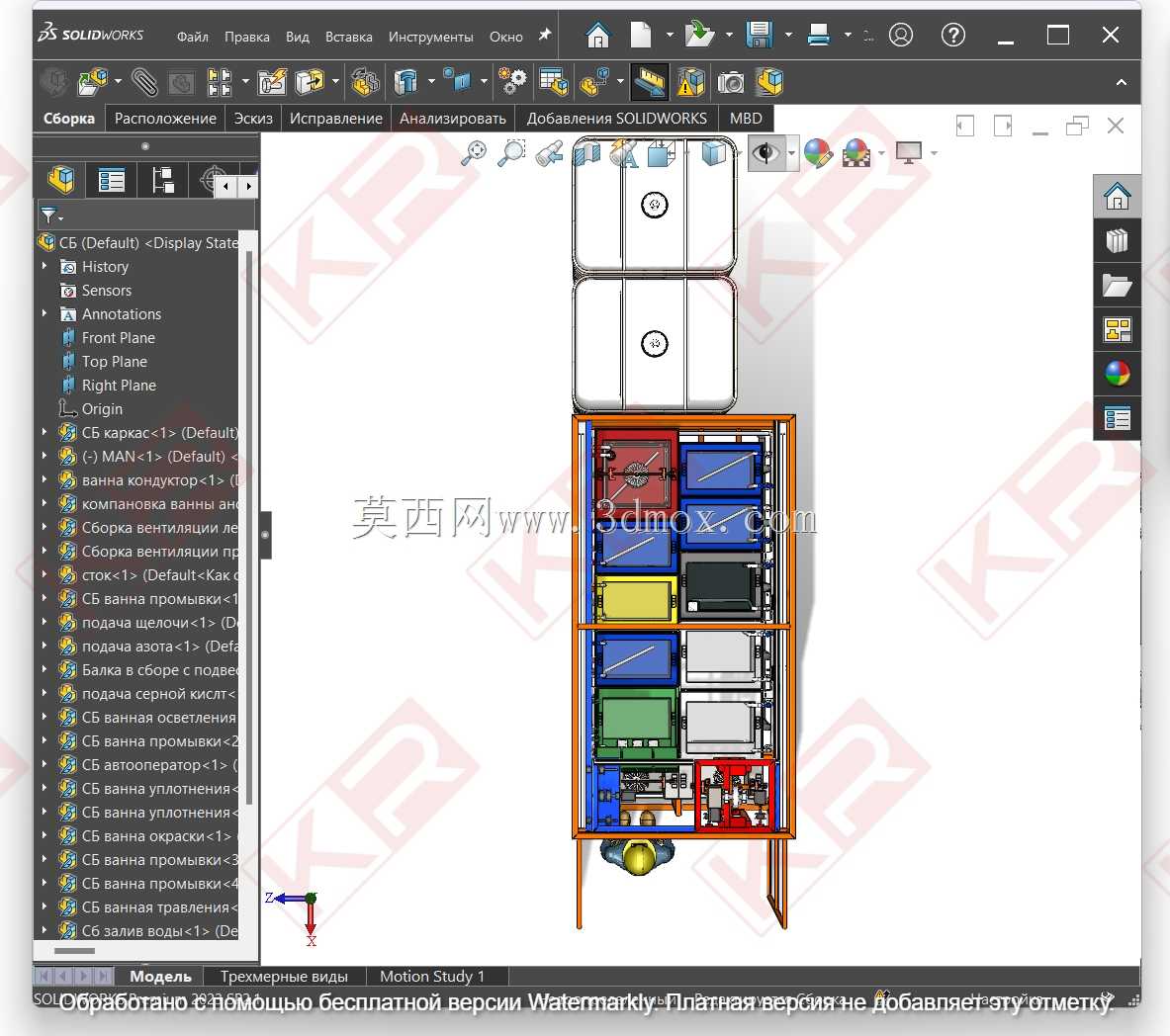Screen dimensions: 1170x1036
Task: Click the Edit Appearance color ball icon
Action: (x=818, y=153)
